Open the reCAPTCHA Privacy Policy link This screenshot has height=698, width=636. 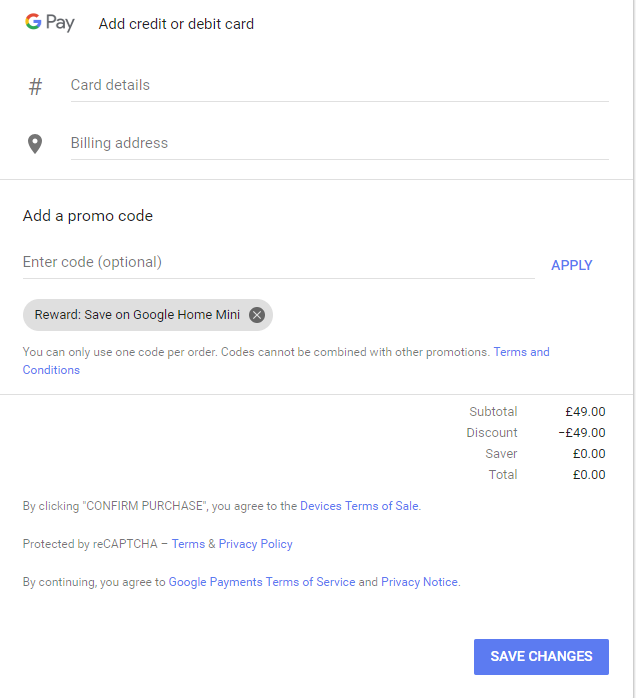tap(255, 544)
